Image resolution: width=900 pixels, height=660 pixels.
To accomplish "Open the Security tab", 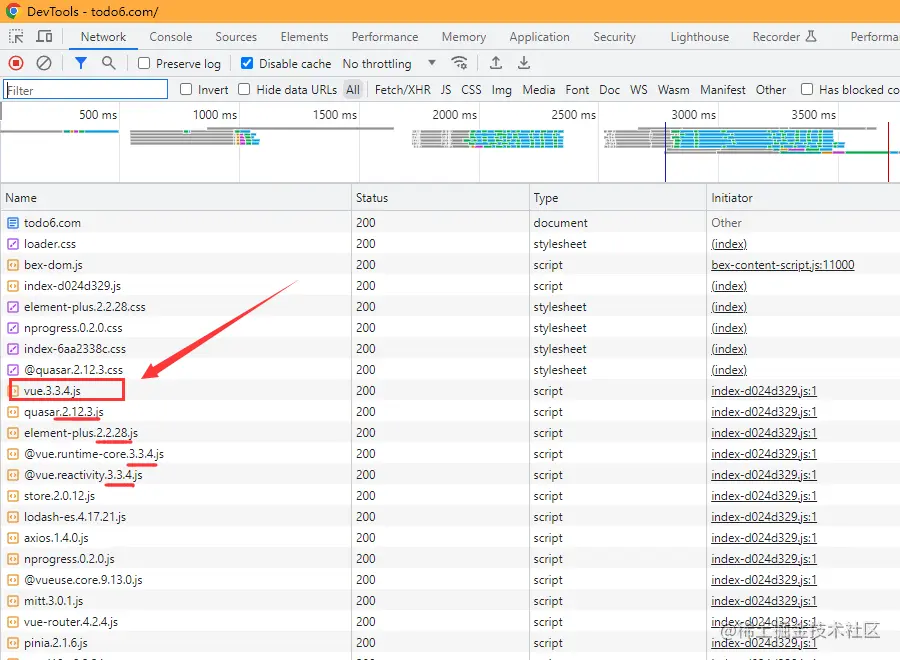I will 614,37.
